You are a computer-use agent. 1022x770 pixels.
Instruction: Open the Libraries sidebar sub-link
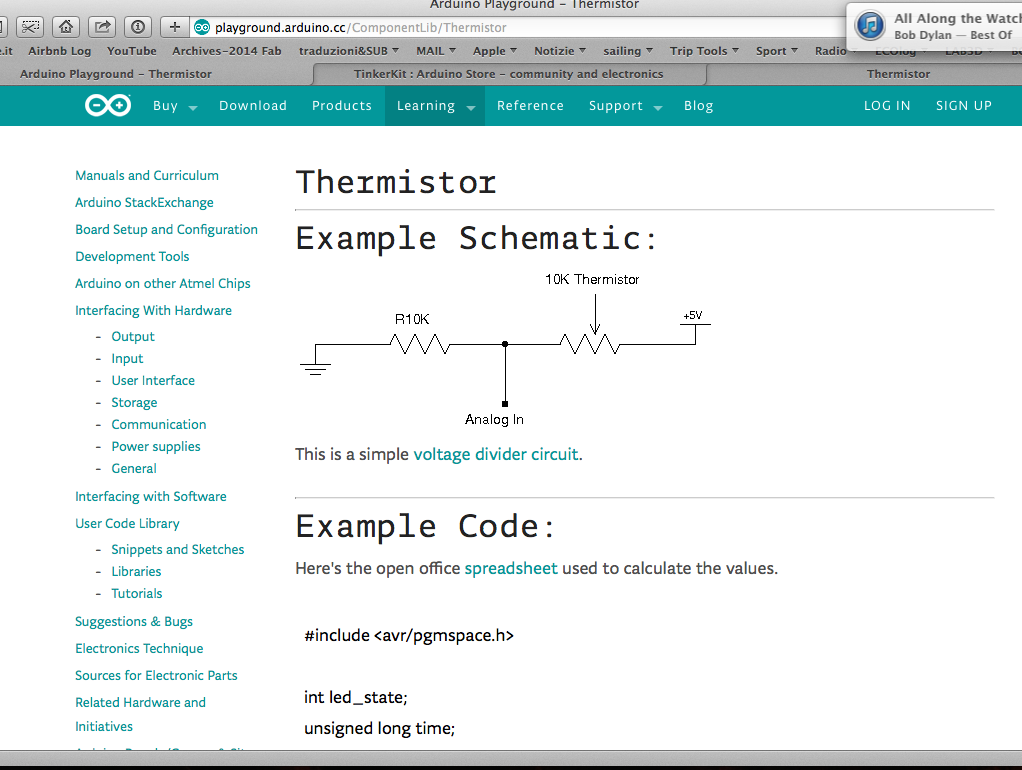(x=136, y=571)
